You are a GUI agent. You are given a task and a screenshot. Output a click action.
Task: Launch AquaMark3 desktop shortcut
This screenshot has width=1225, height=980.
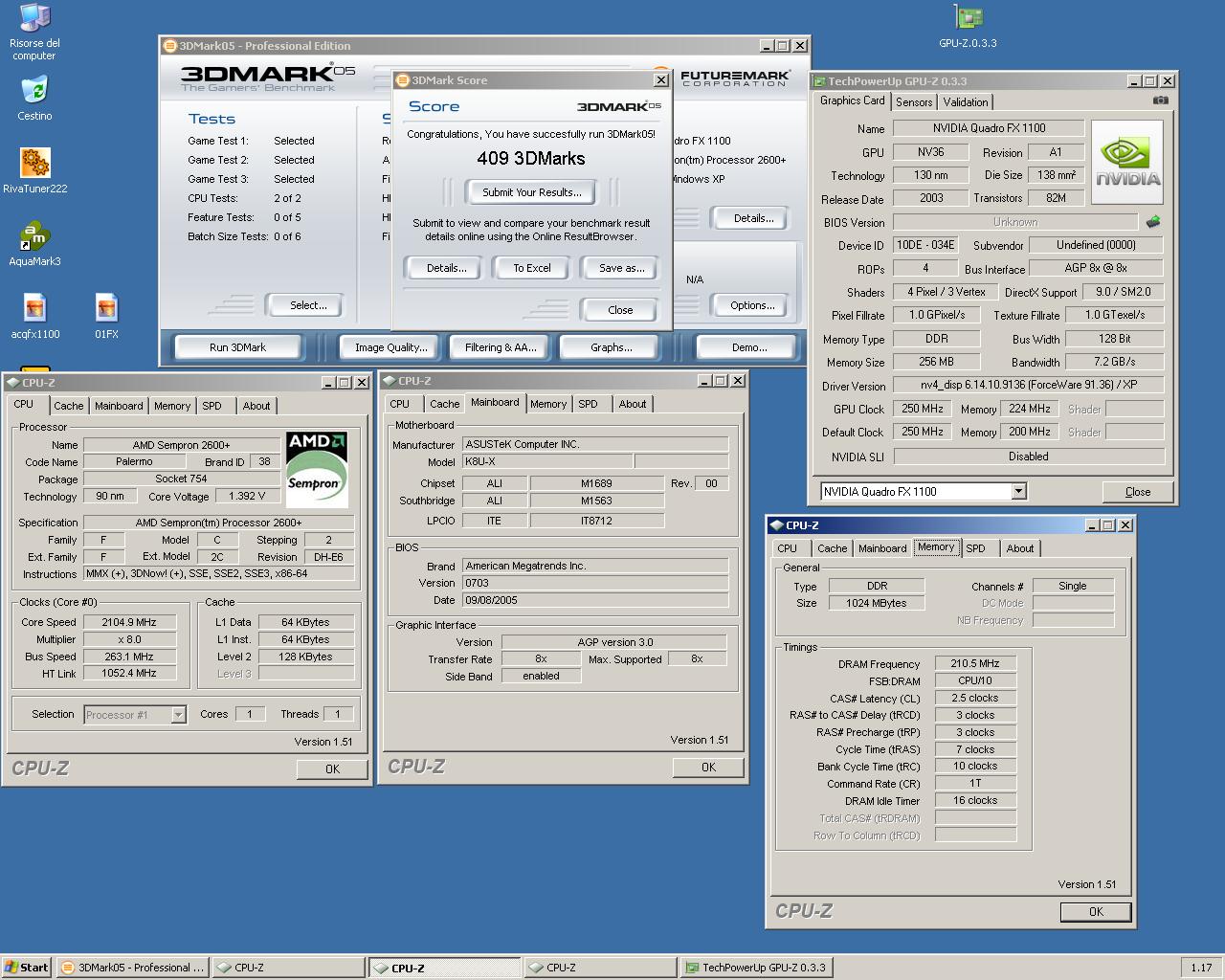click(x=34, y=243)
